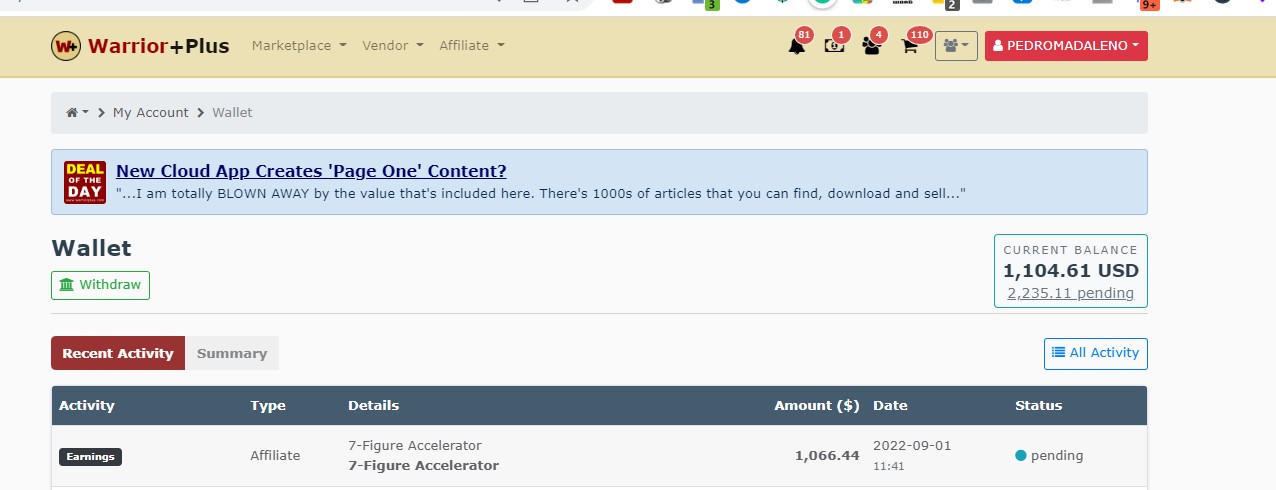1276x490 pixels.
Task: Open affiliate requests icon with 4 badge
Action: coord(871,46)
